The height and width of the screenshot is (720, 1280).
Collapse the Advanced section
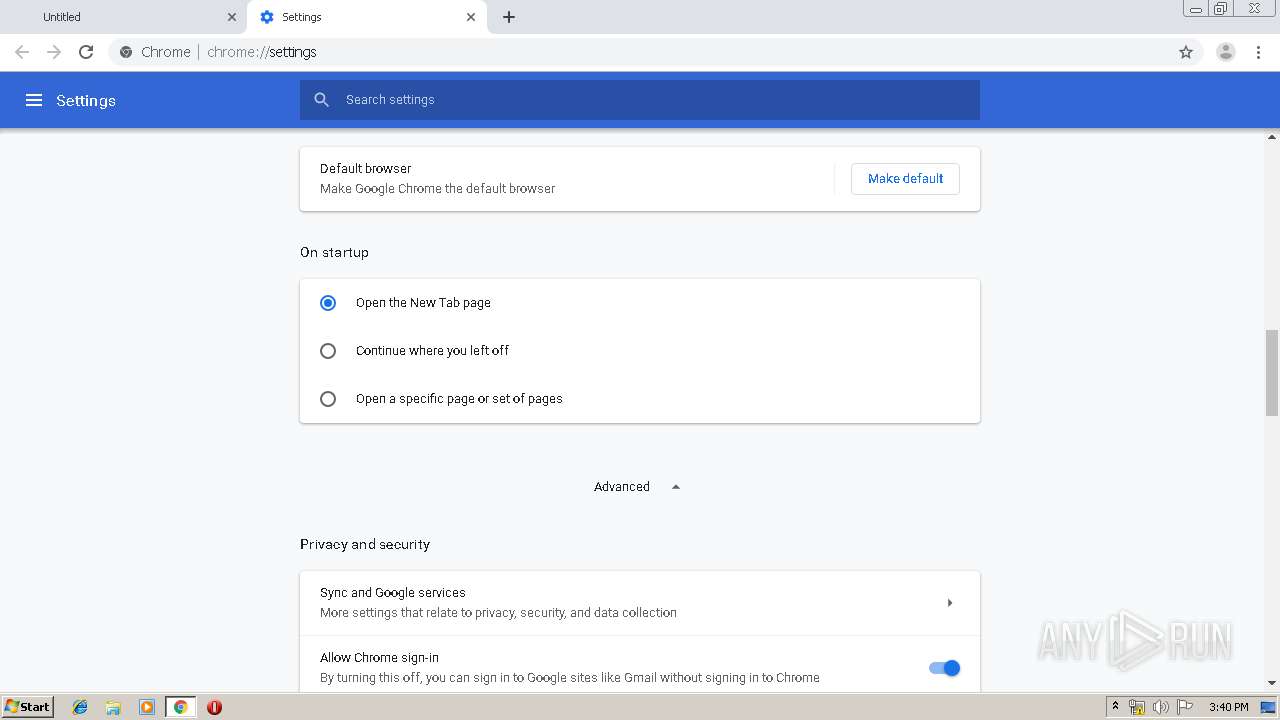point(637,487)
